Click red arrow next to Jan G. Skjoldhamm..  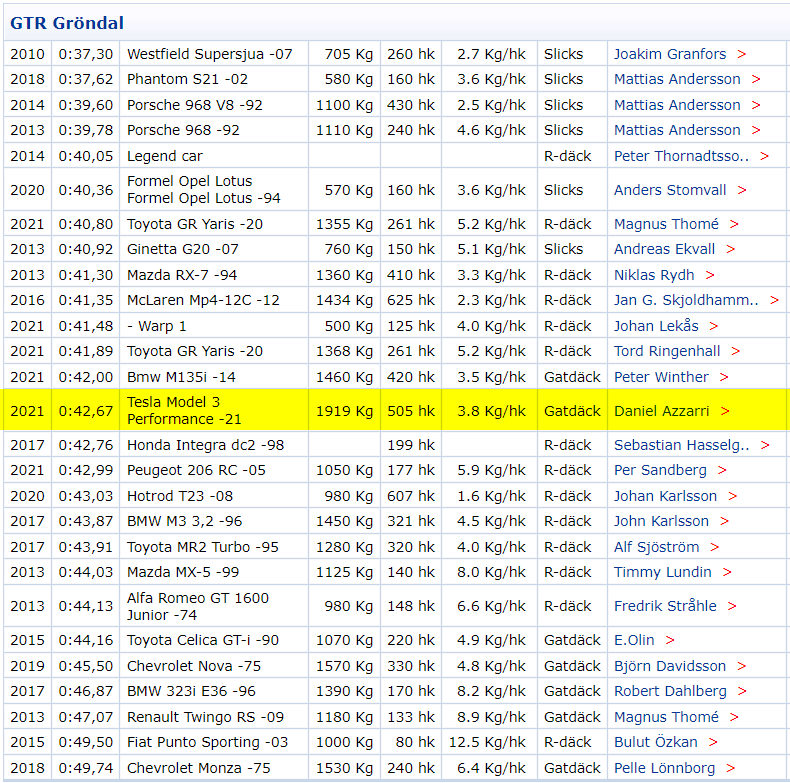click(774, 300)
